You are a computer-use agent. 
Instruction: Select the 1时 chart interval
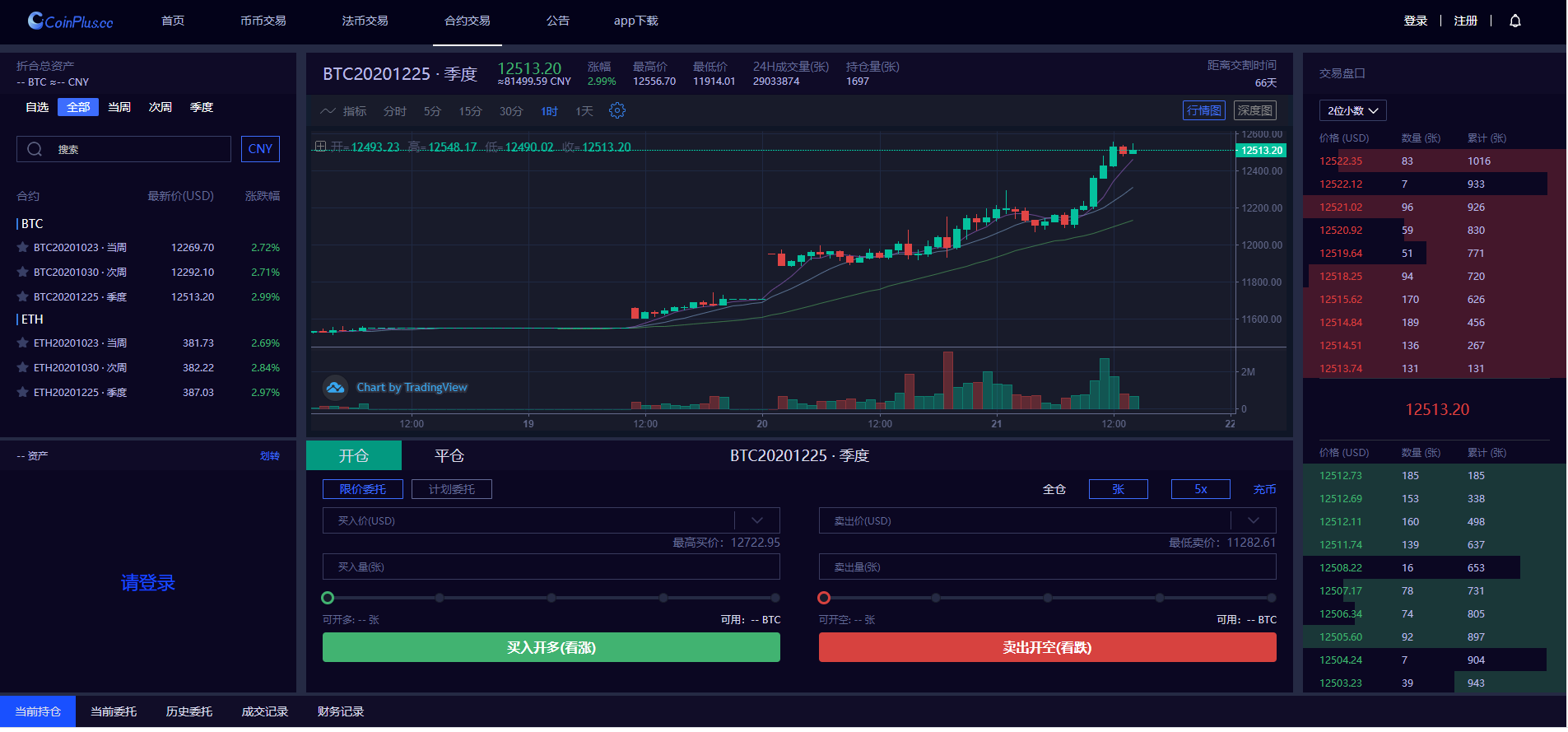(x=549, y=111)
